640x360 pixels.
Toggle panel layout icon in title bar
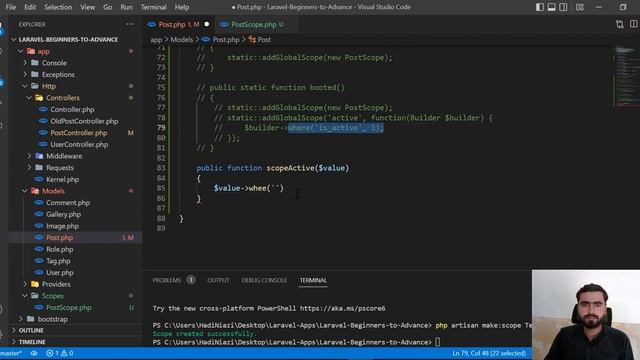click(551, 7)
